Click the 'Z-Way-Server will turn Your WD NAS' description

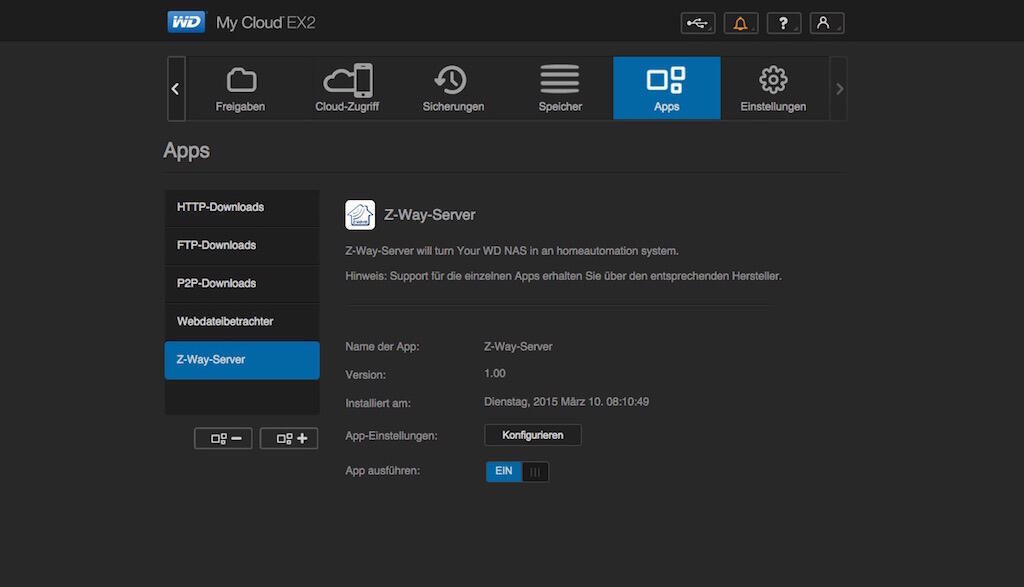[x=512, y=251]
